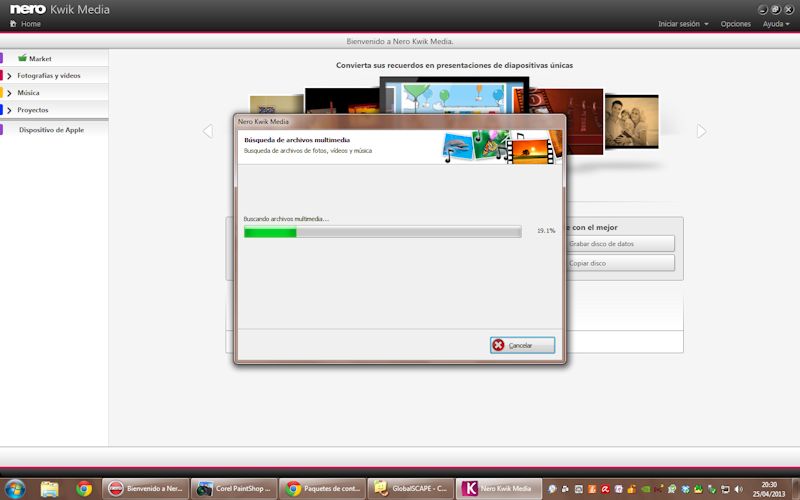Click the Música label in sidebar

(28, 93)
